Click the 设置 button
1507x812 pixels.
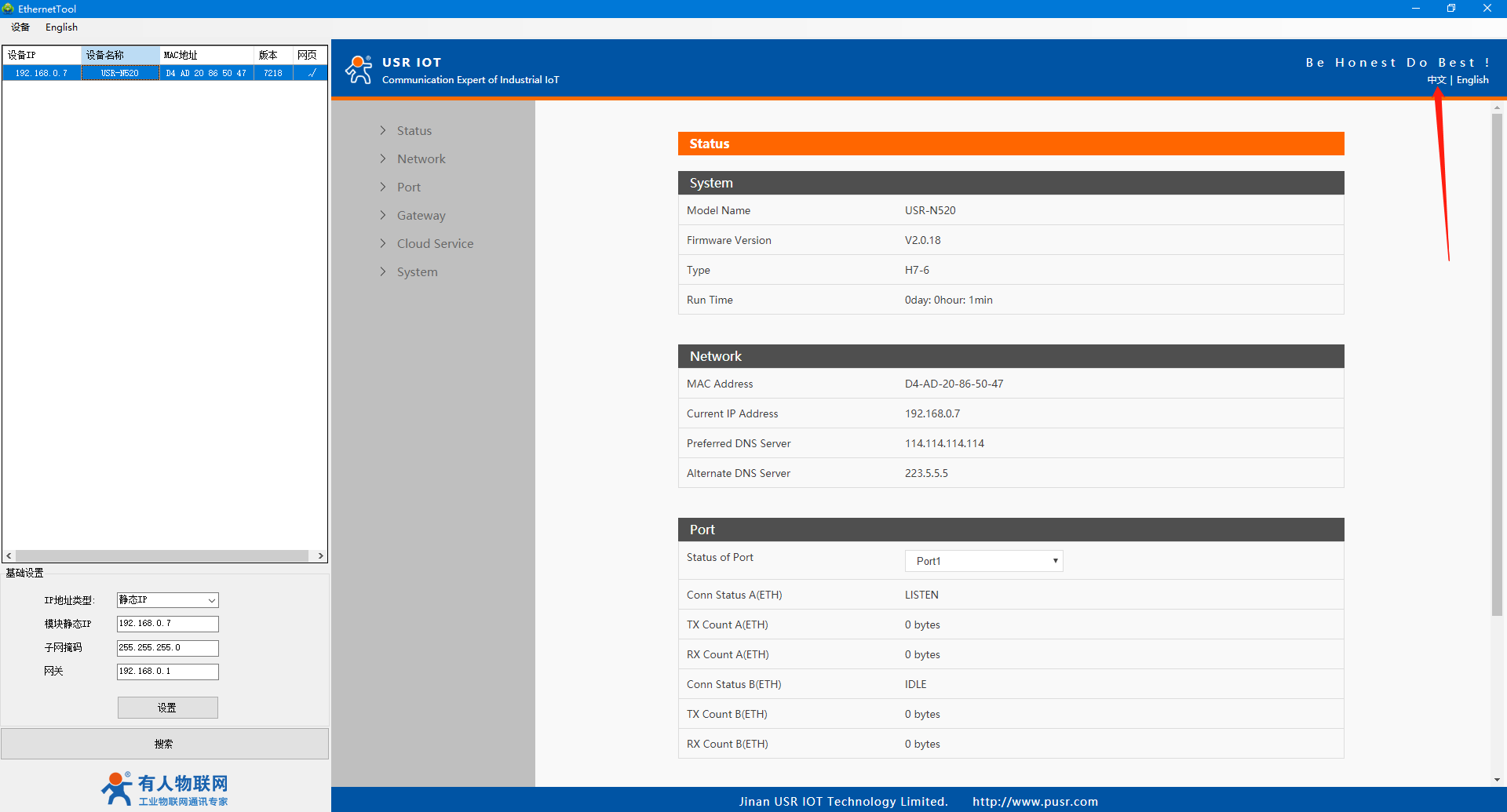pos(167,708)
